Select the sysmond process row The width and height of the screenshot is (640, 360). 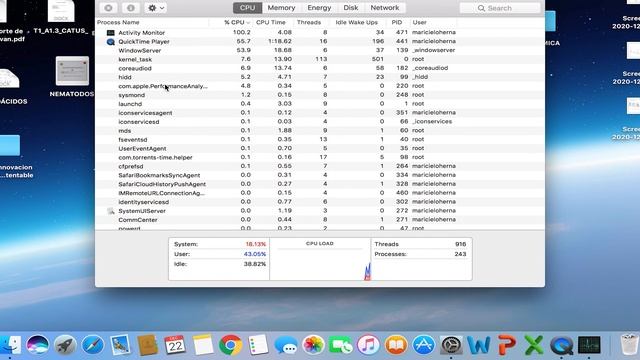point(320,95)
